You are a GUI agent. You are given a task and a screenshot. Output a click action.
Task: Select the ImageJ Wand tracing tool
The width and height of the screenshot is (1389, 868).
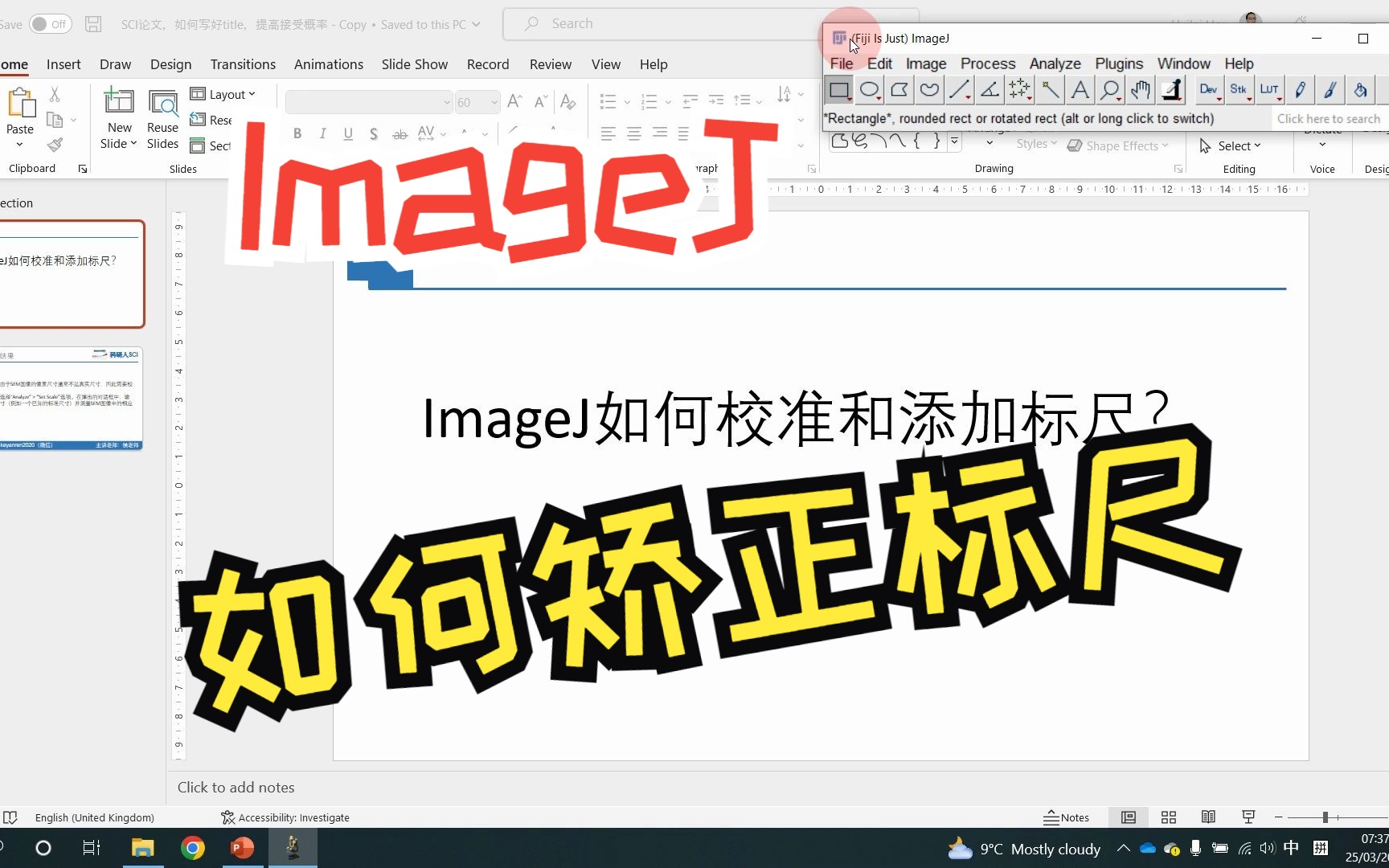click(1050, 90)
